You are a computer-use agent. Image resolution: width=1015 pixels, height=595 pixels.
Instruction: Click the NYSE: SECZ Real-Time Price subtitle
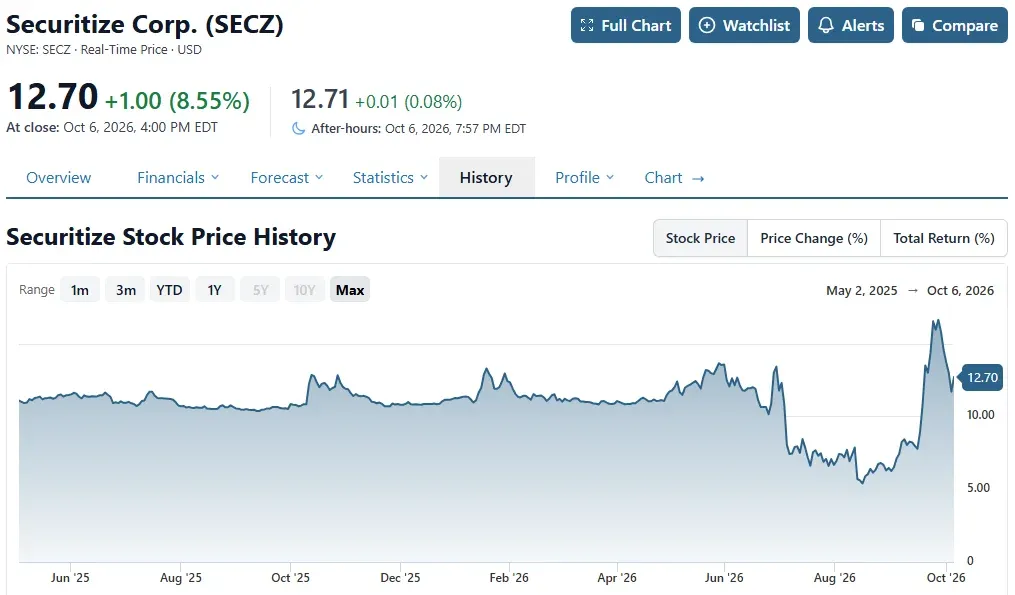104,50
